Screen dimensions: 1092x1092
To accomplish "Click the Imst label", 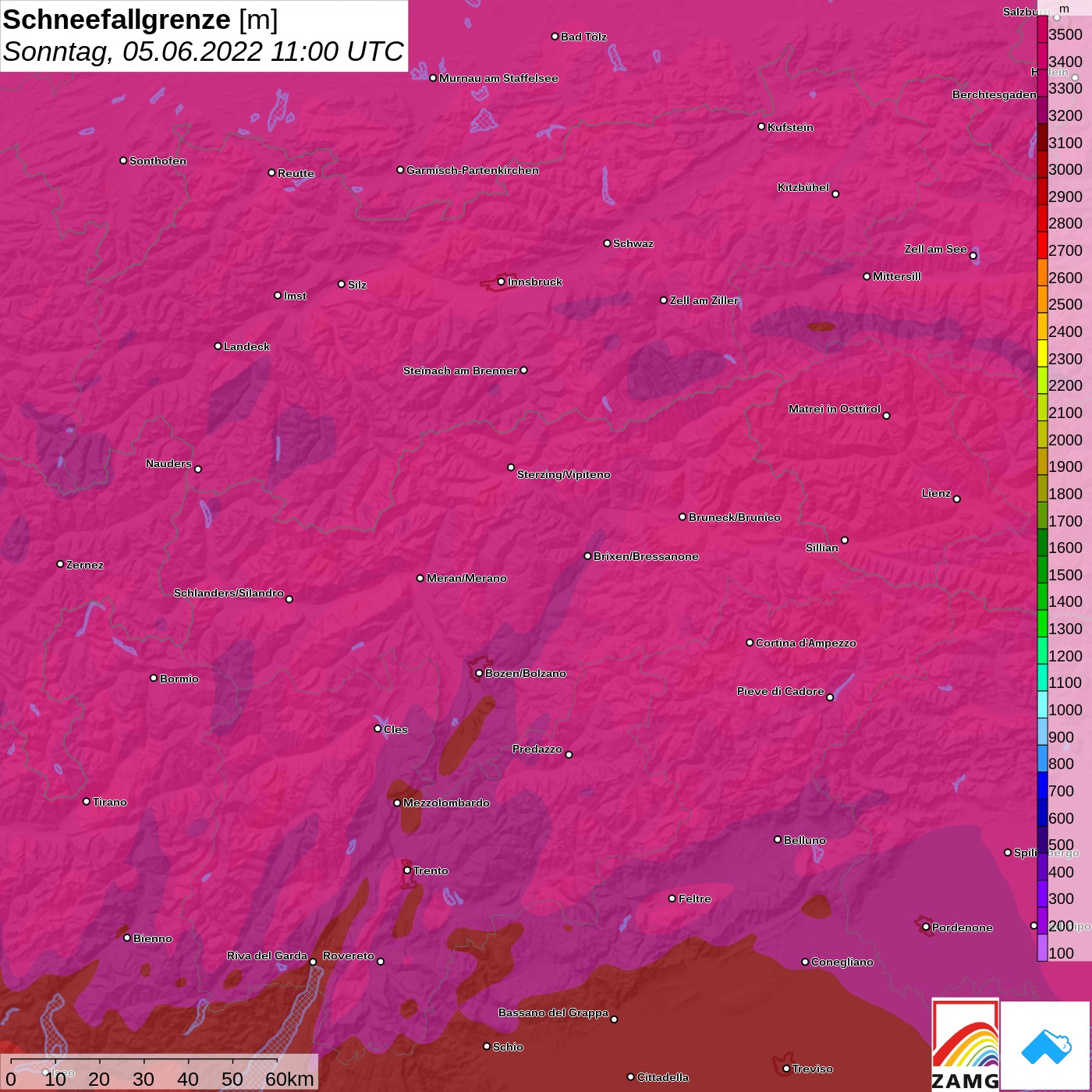I will (295, 296).
